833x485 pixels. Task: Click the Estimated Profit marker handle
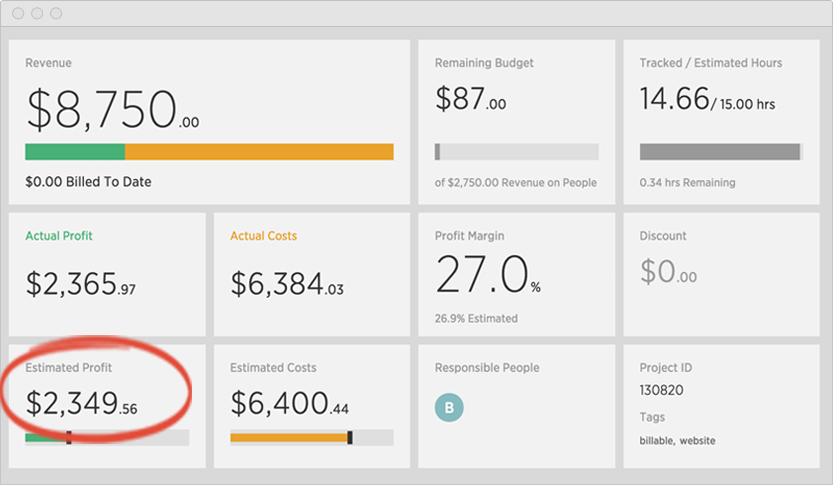[x=69, y=438]
